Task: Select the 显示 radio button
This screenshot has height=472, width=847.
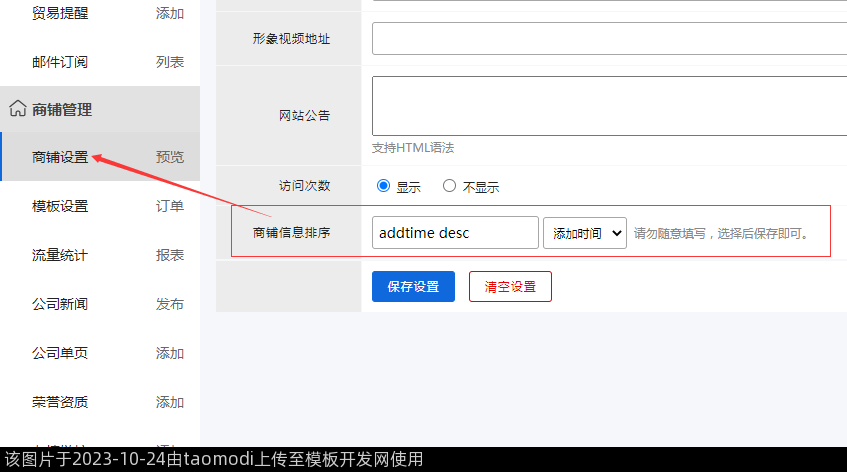Action: 383,186
